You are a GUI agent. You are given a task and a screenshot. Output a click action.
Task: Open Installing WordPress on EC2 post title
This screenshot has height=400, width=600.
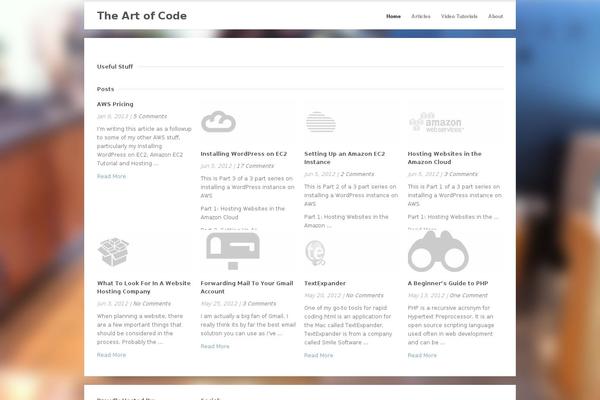(x=243, y=154)
